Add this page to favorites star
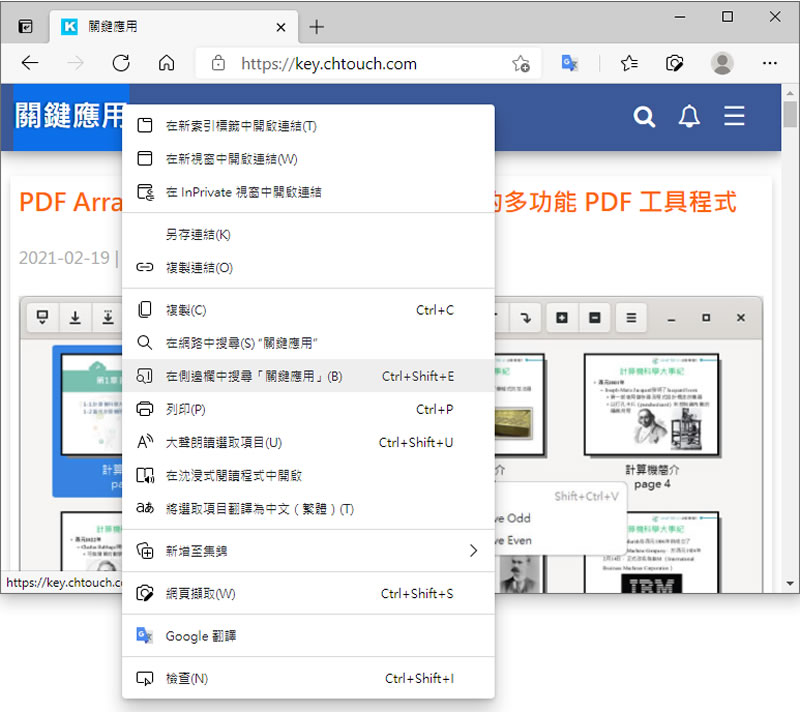The width and height of the screenshot is (800, 712). click(x=521, y=63)
